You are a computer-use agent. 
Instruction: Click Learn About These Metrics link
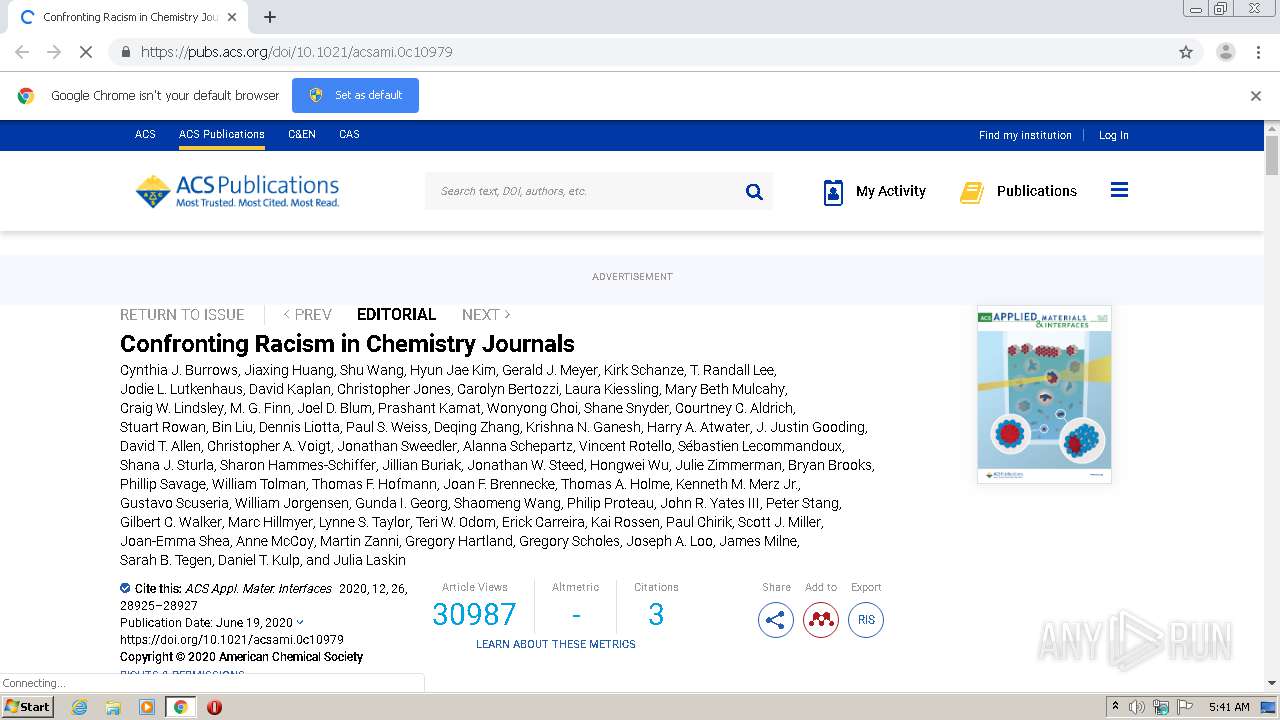556,644
